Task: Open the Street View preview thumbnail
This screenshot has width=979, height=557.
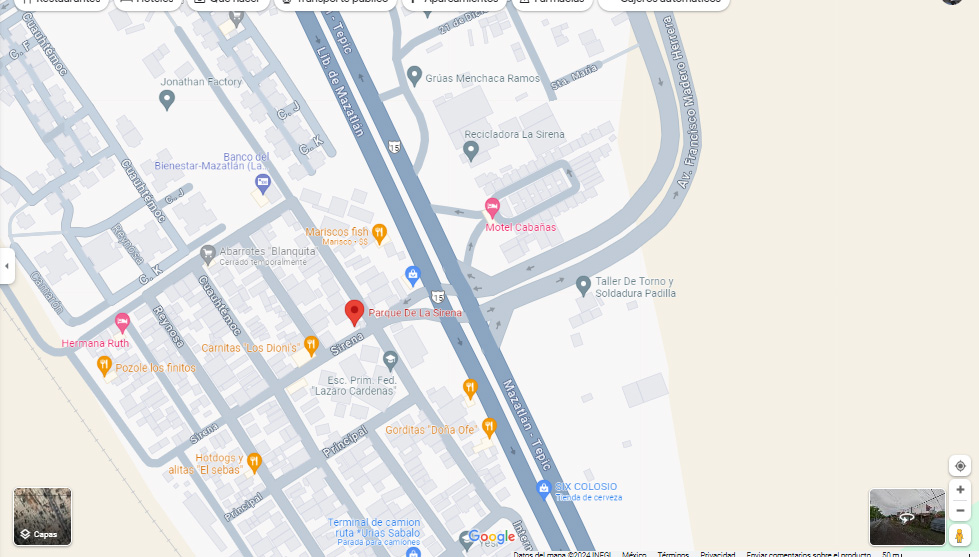Action: pos(907,517)
